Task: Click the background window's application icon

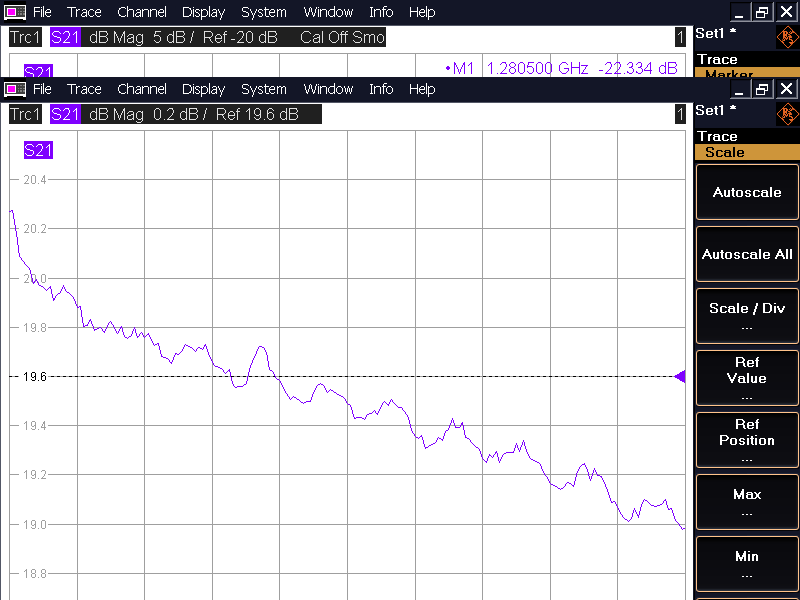Action: (15, 12)
